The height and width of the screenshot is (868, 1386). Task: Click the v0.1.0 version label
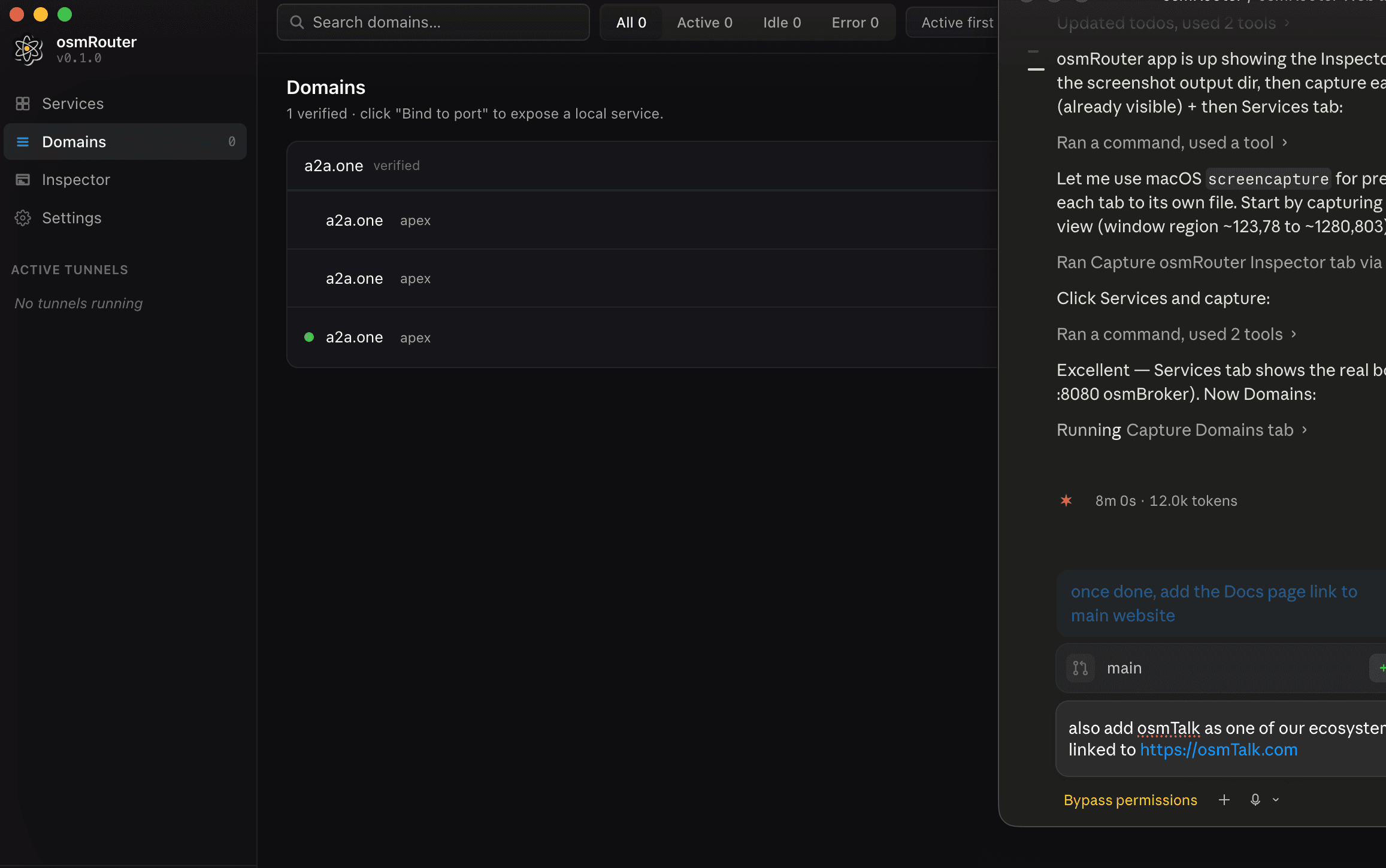(x=79, y=58)
